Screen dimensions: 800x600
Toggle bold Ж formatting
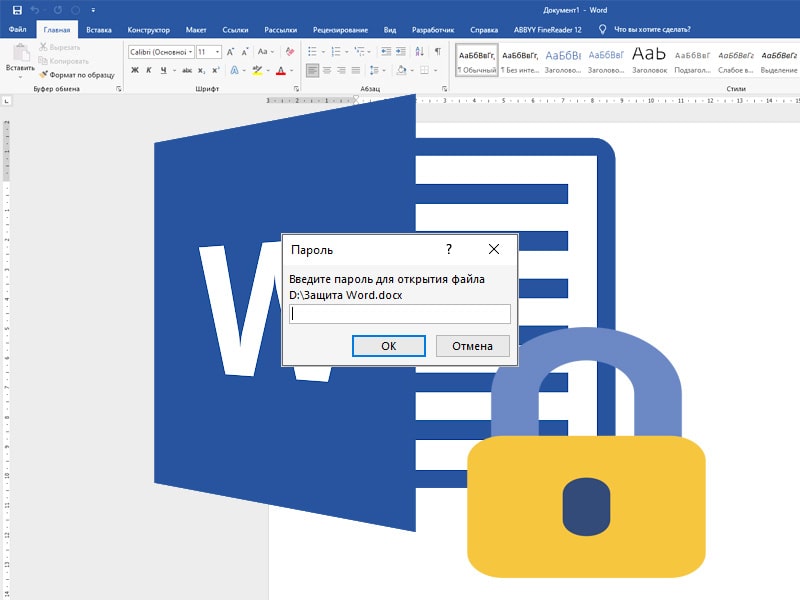point(135,70)
